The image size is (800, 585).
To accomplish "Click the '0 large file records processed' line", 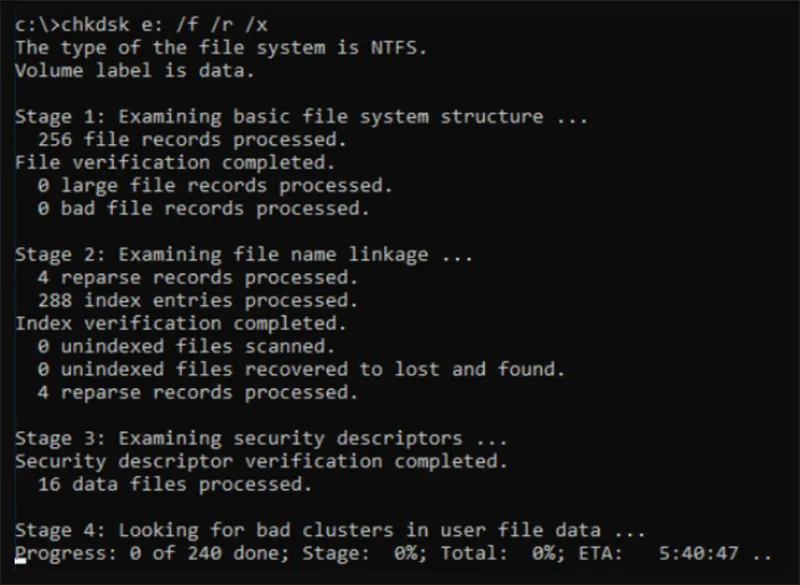I will [x=215, y=186].
